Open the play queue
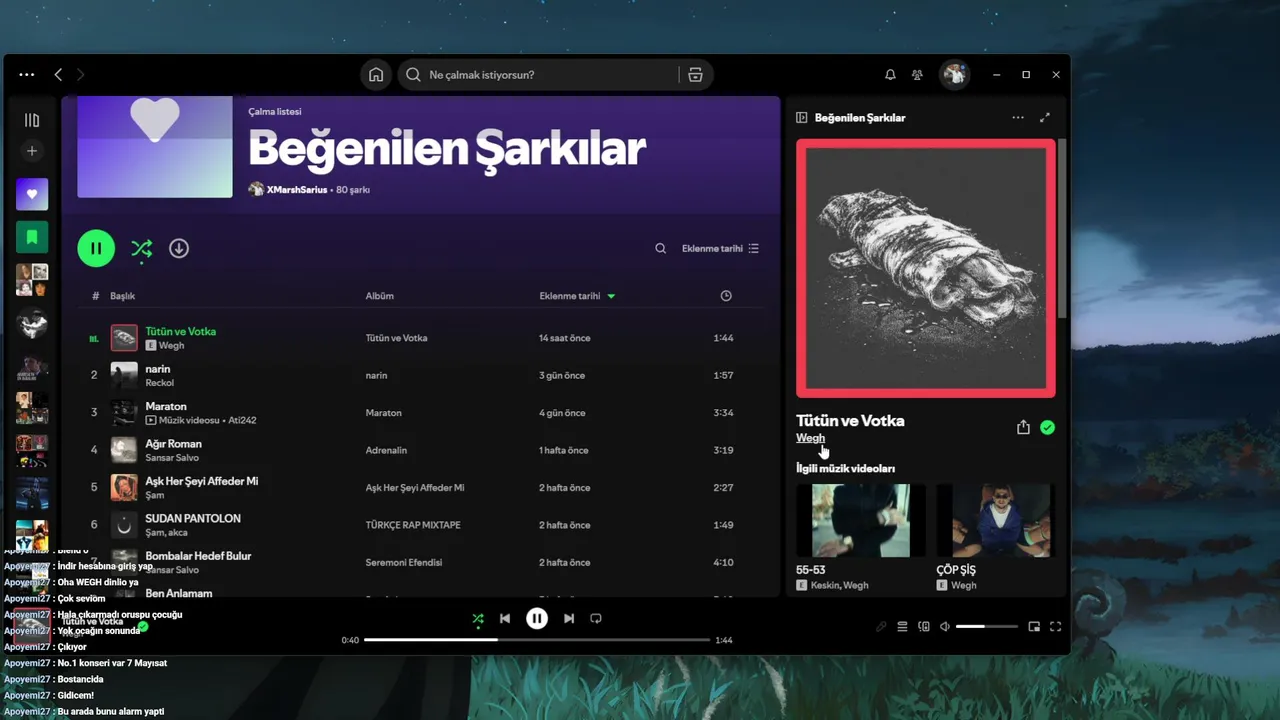Viewport: 1280px width, 720px height. (902, 627)
